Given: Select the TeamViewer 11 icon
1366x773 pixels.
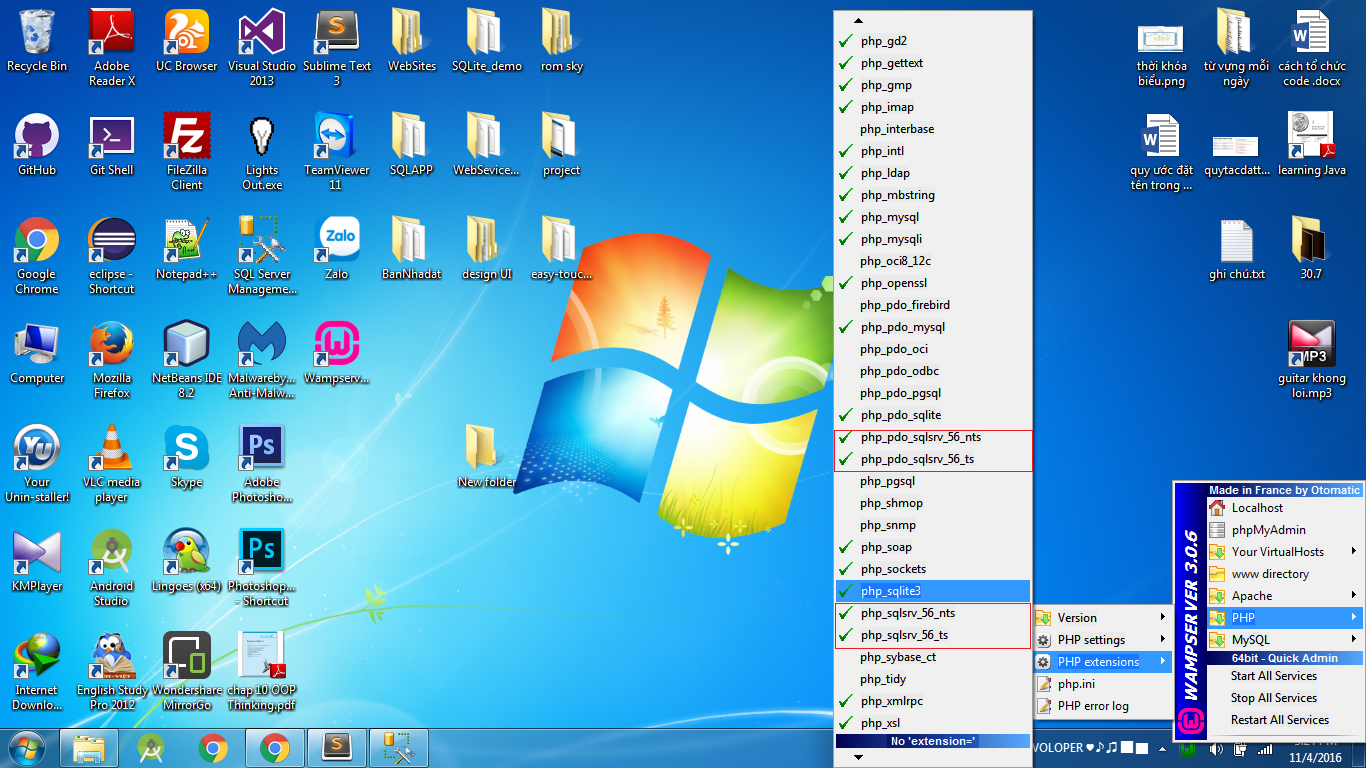Looking at the screenshot, I should 337,152.
